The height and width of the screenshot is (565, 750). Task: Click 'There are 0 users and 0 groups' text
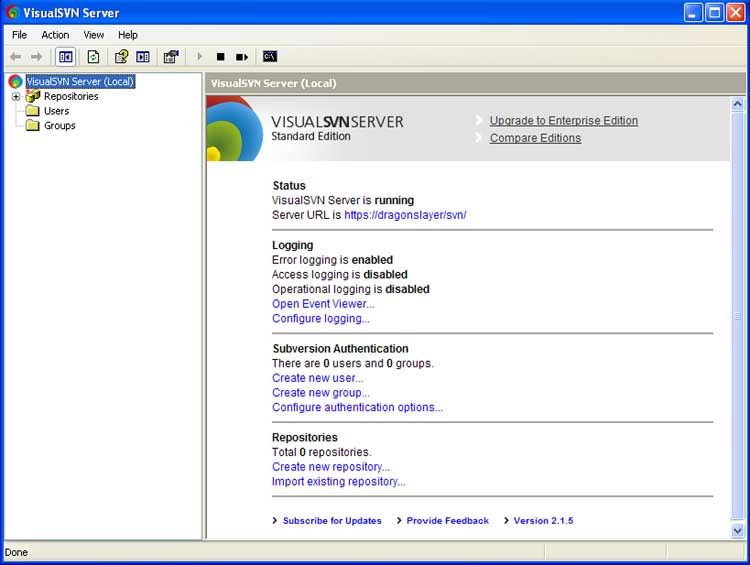(x=353, y=363)
